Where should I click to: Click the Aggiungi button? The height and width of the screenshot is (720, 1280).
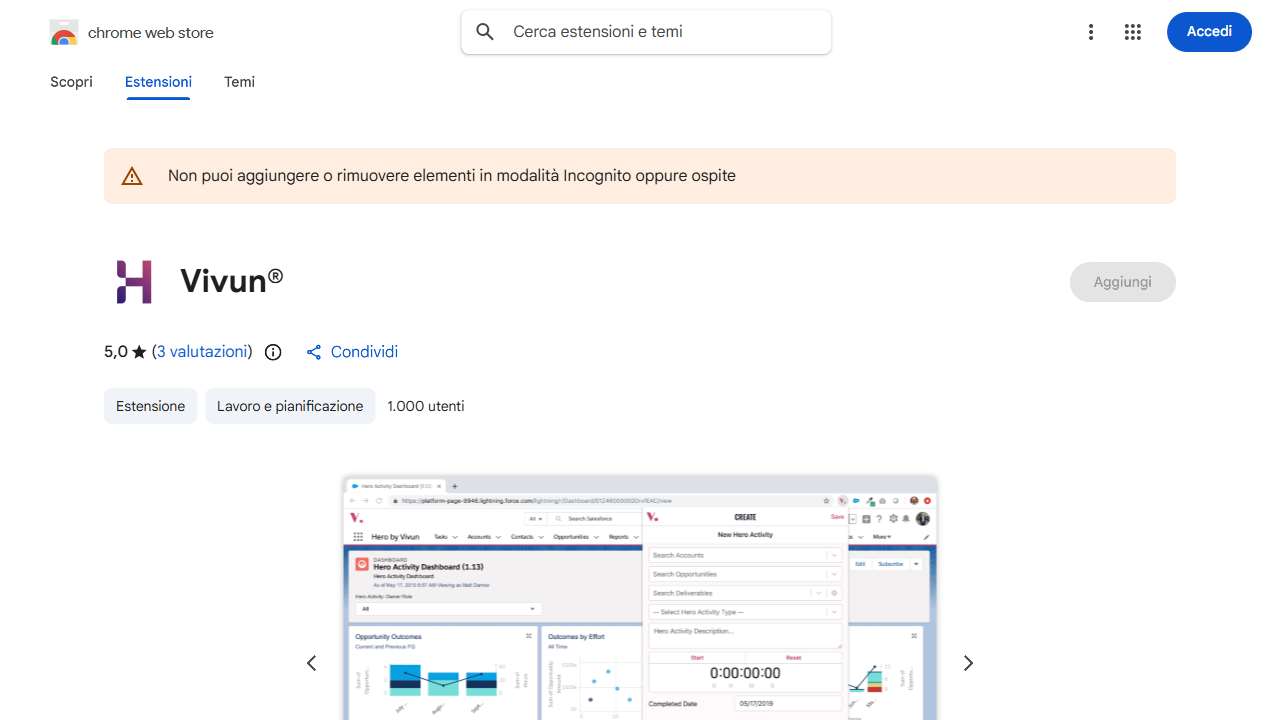(1122, 282)
